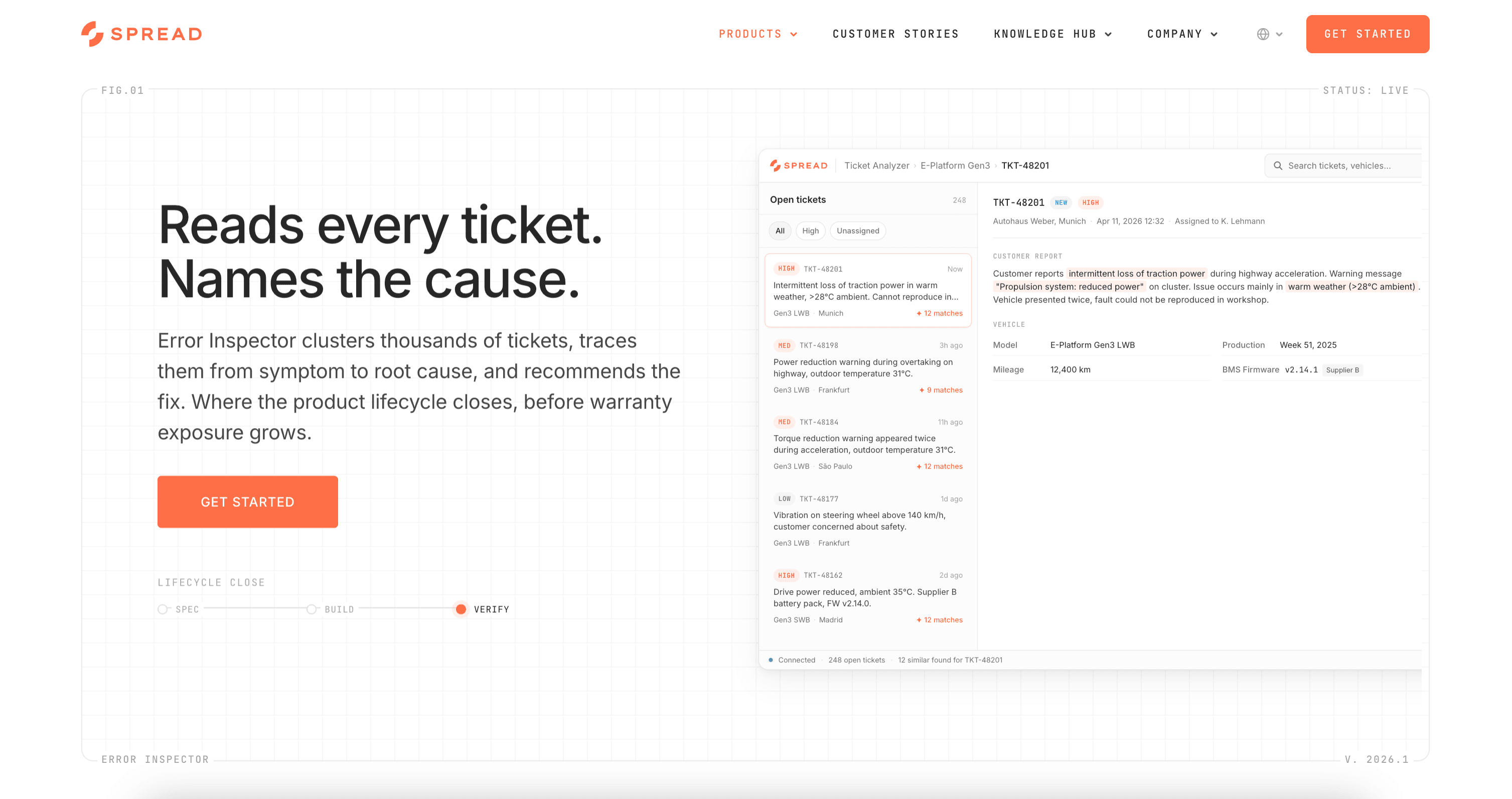Open ticket TKT-48198 power reduction warning

867,367
